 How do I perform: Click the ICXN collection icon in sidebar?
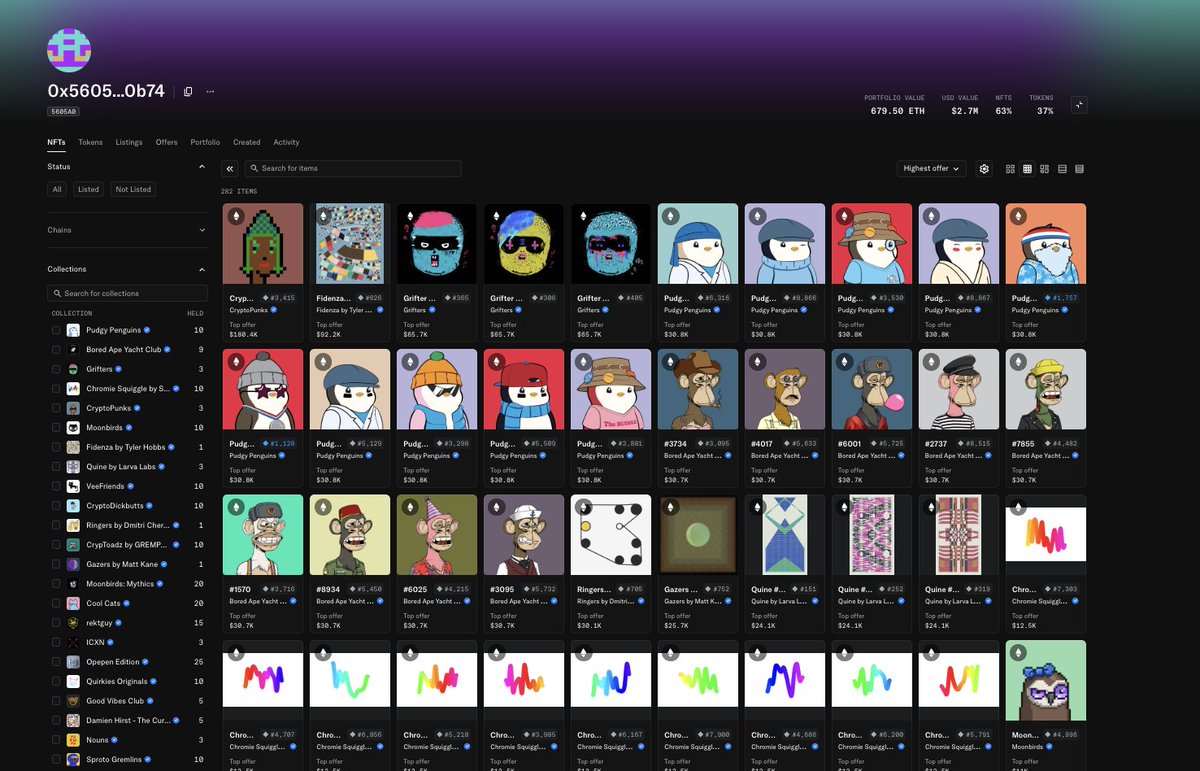73,642
